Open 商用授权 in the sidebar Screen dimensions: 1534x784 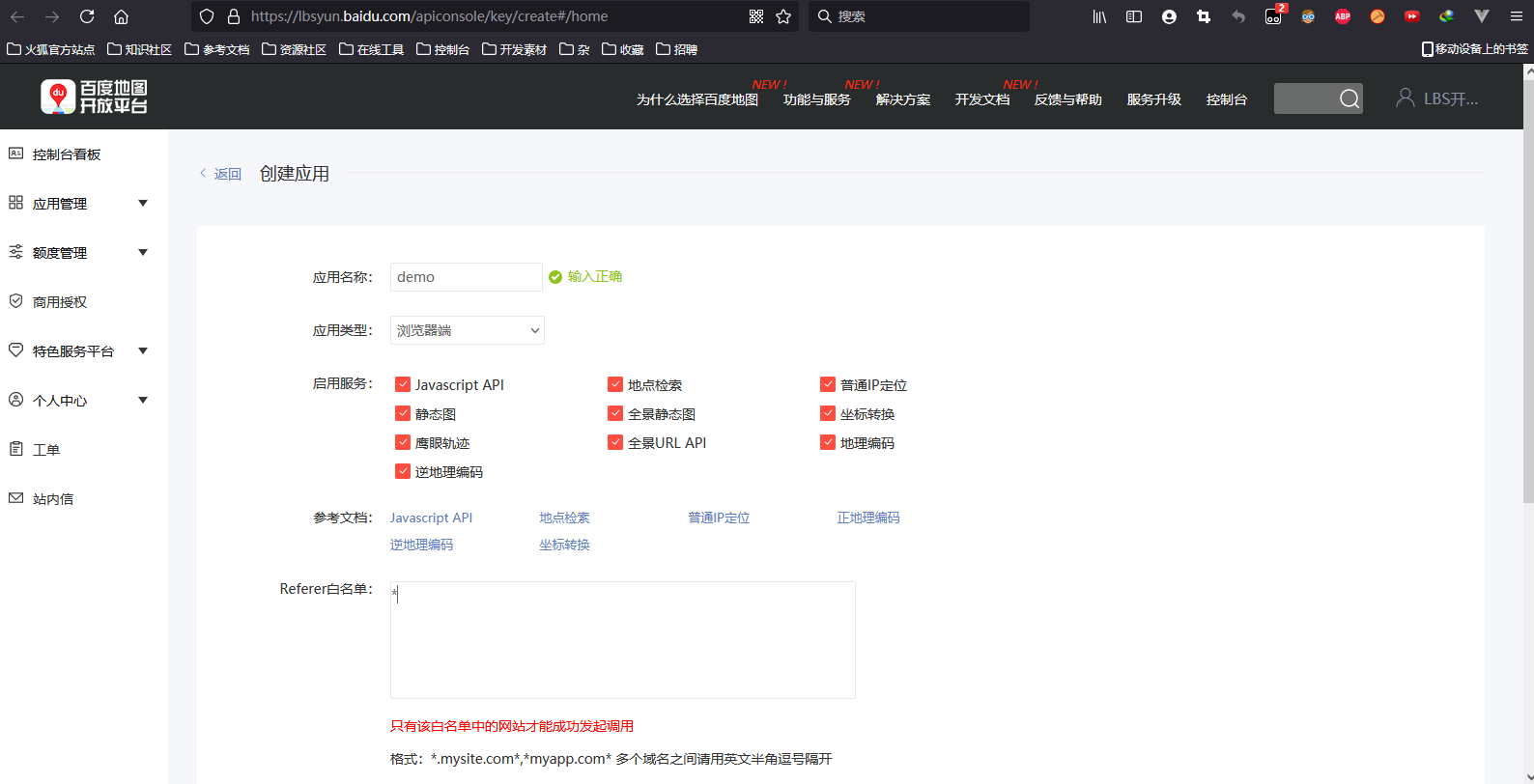click(59, 302)
